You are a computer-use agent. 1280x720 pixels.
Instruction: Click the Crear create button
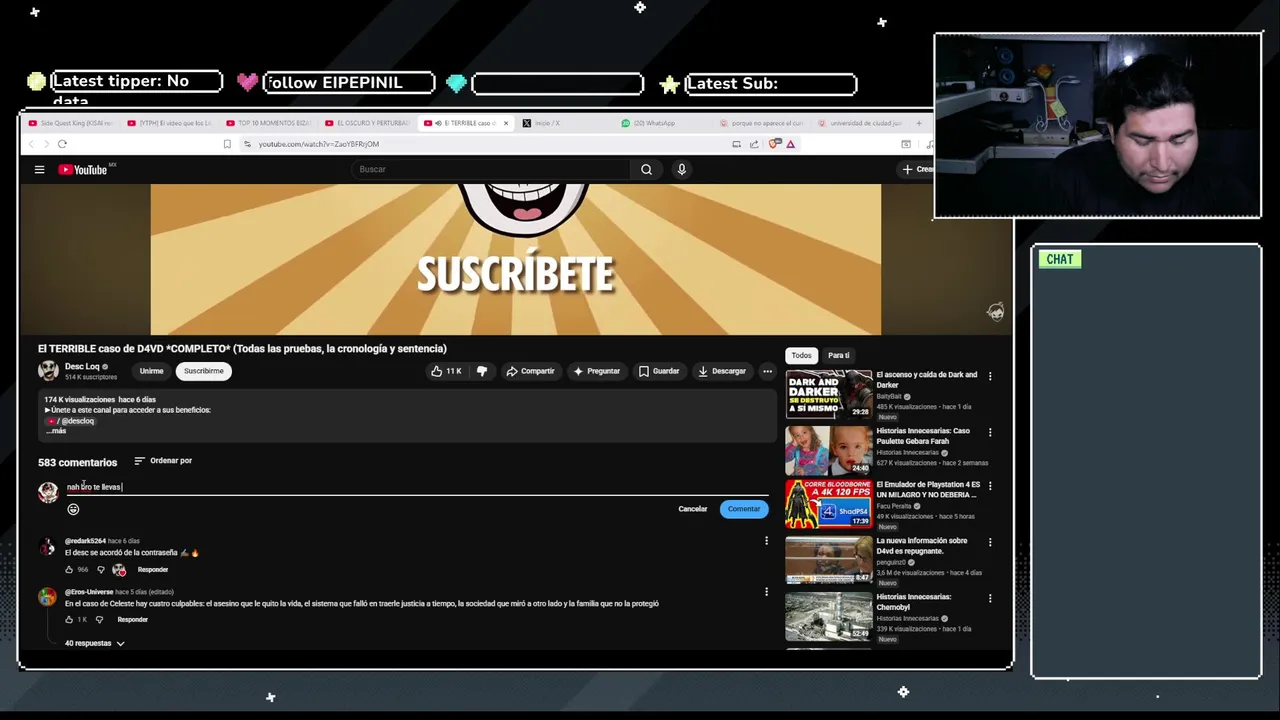click(x=917, y=170)
